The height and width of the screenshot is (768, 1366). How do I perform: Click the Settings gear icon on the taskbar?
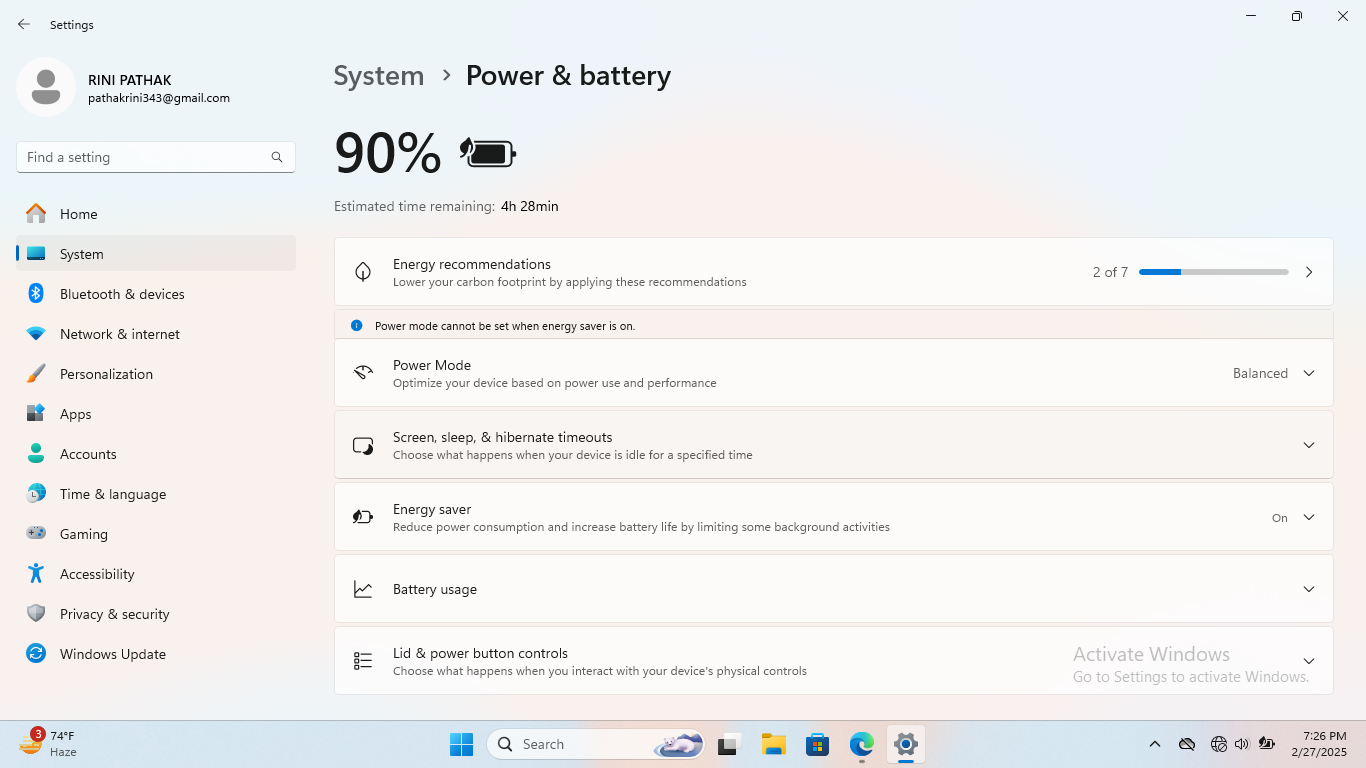coord(906,744)
